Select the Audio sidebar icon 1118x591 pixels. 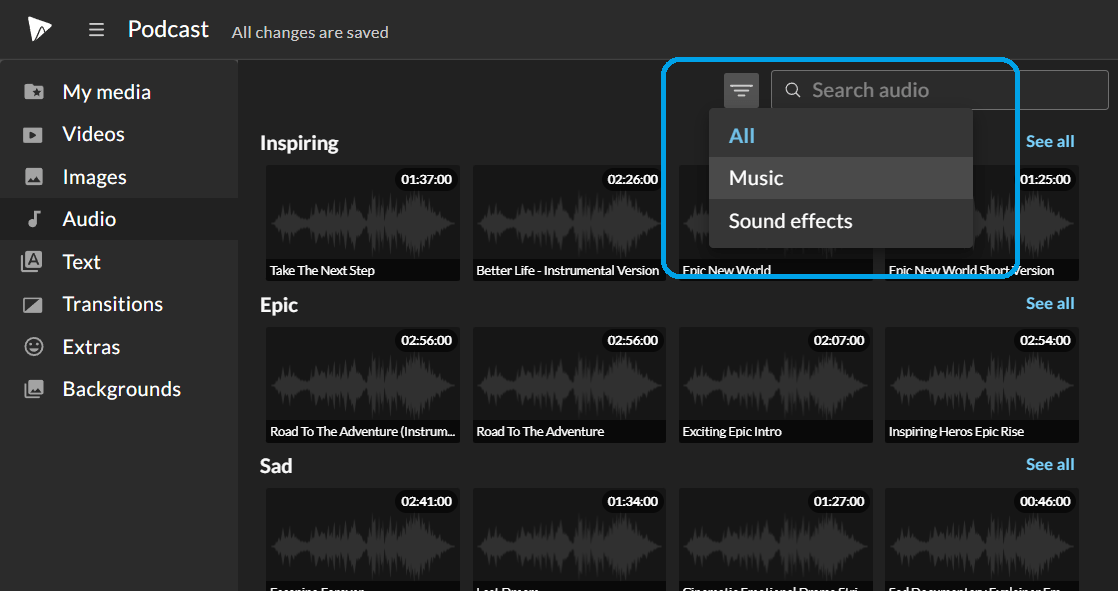pos(90,219)
